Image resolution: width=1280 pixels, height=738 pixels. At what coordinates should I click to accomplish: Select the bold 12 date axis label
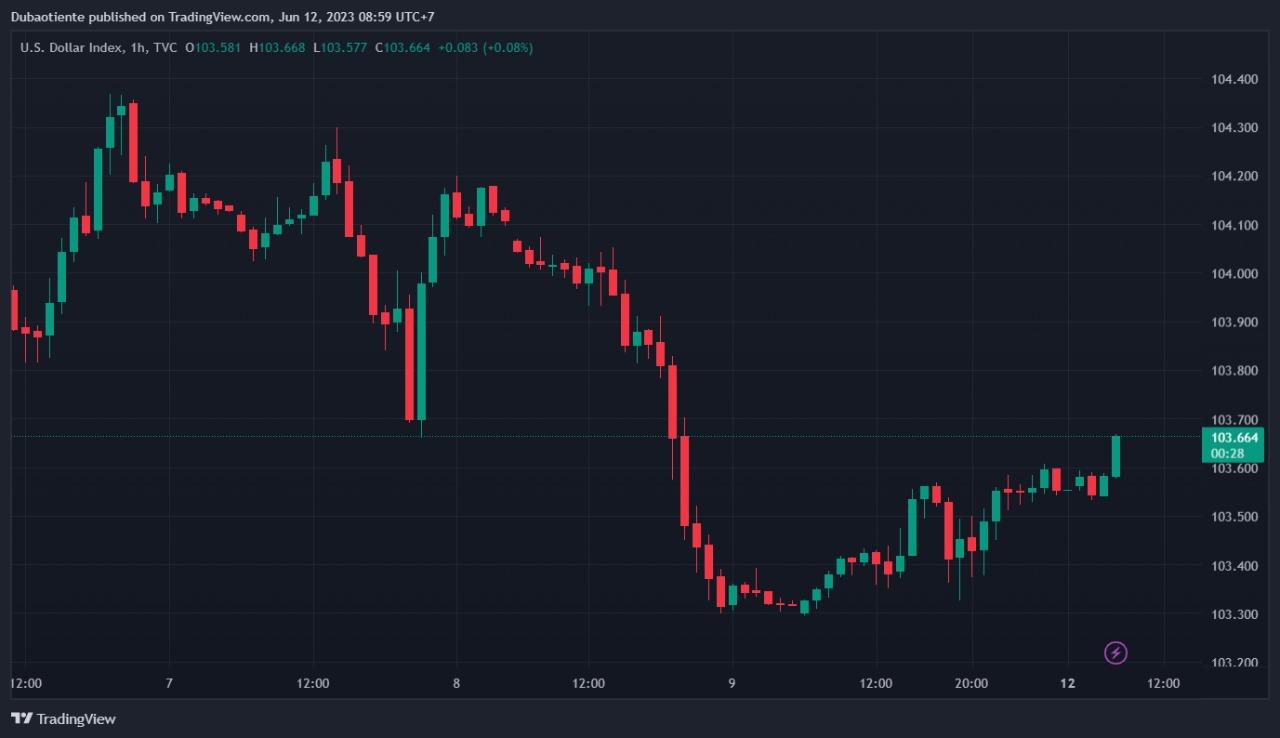1067,684
